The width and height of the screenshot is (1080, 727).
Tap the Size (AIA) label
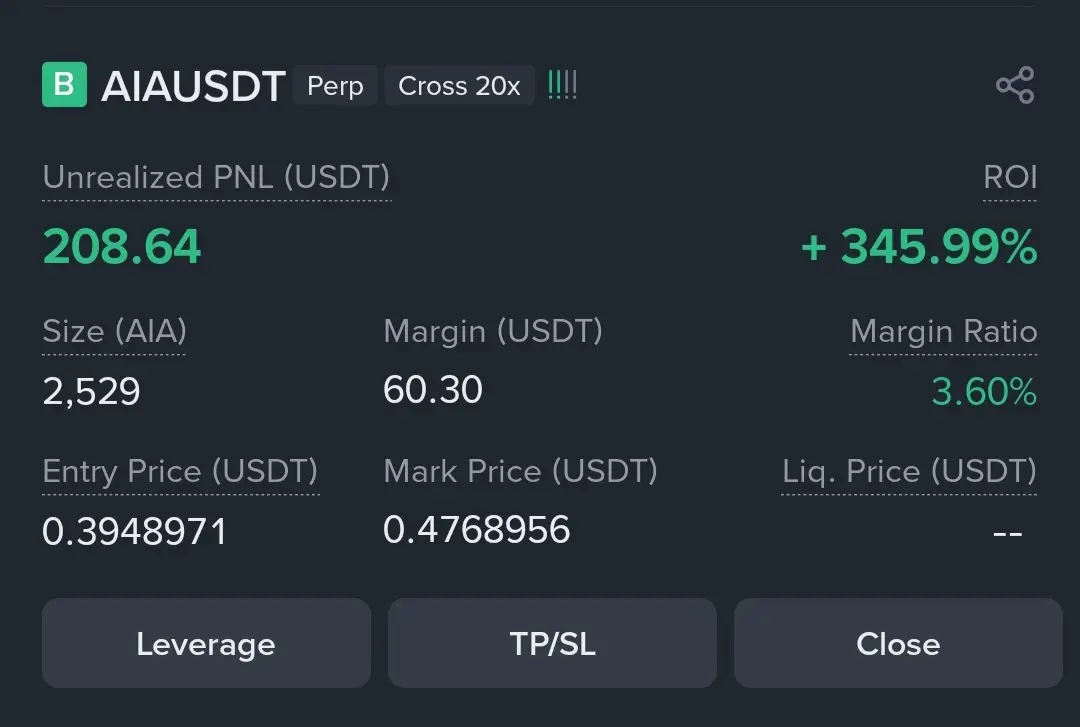[114, 331]
